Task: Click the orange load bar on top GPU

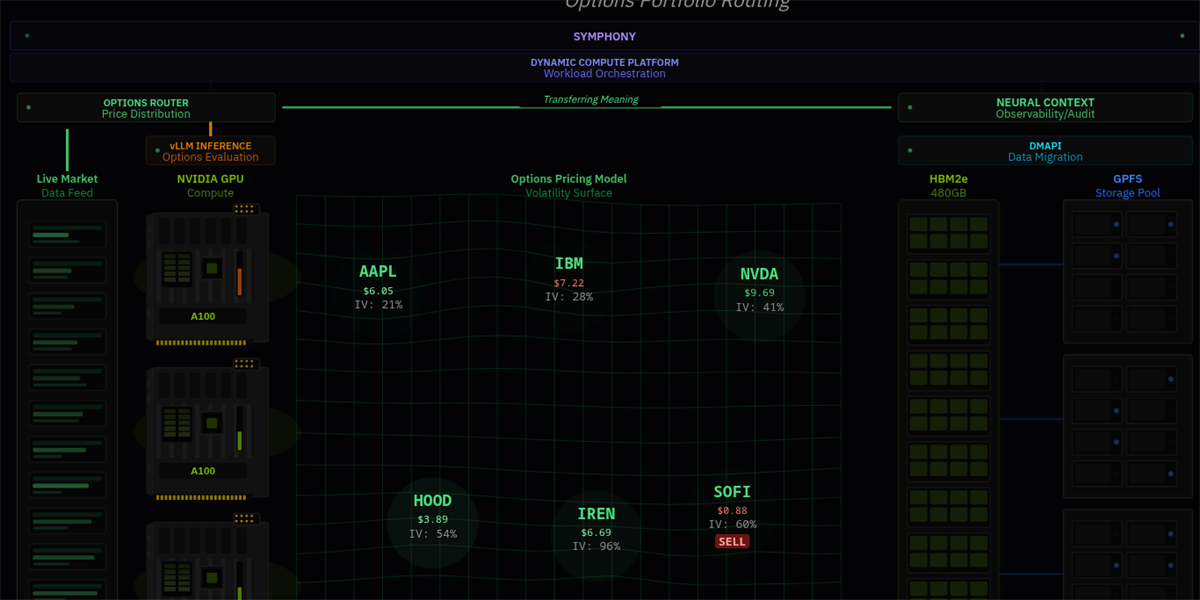Action: click(240, 275)
